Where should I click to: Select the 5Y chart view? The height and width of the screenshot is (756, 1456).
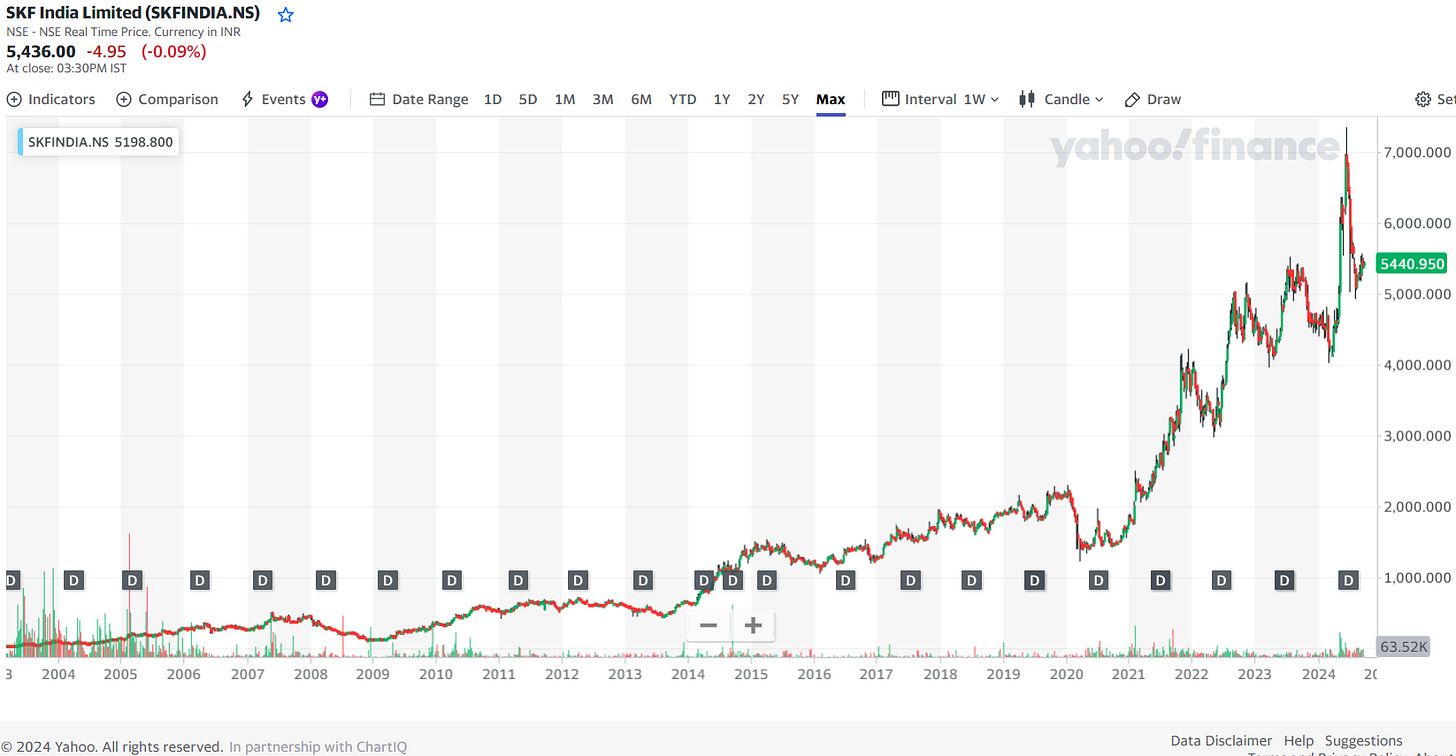tap(790, 99)
